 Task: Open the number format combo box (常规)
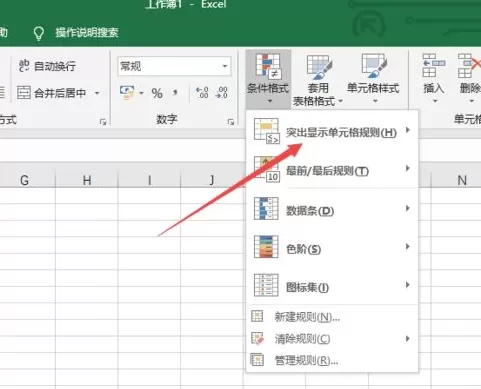point(174,66)
